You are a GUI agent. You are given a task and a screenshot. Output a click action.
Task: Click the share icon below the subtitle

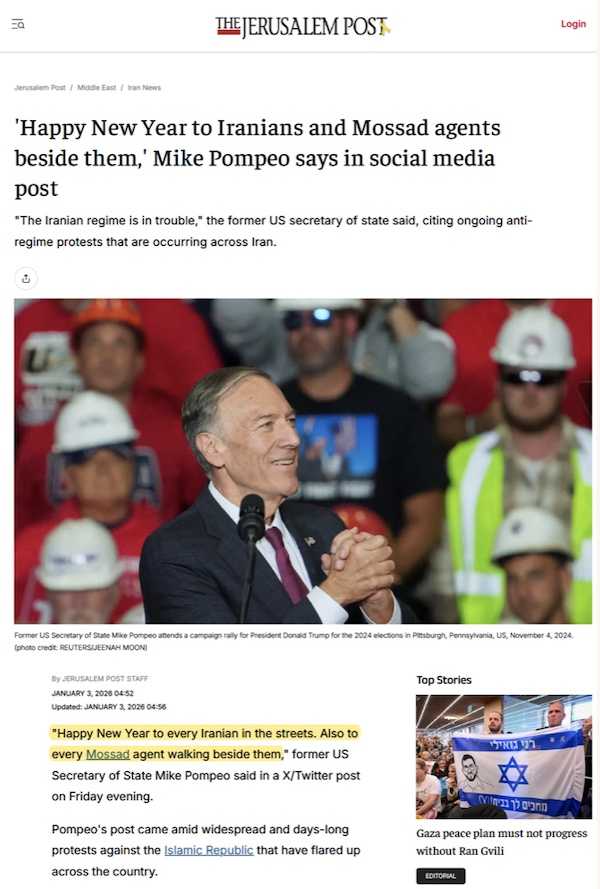point(26,278)
